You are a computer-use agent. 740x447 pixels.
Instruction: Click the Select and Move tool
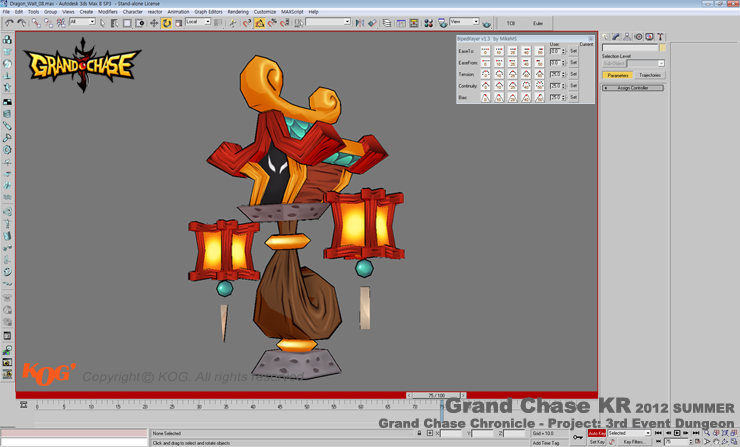(x=153, y=22)
